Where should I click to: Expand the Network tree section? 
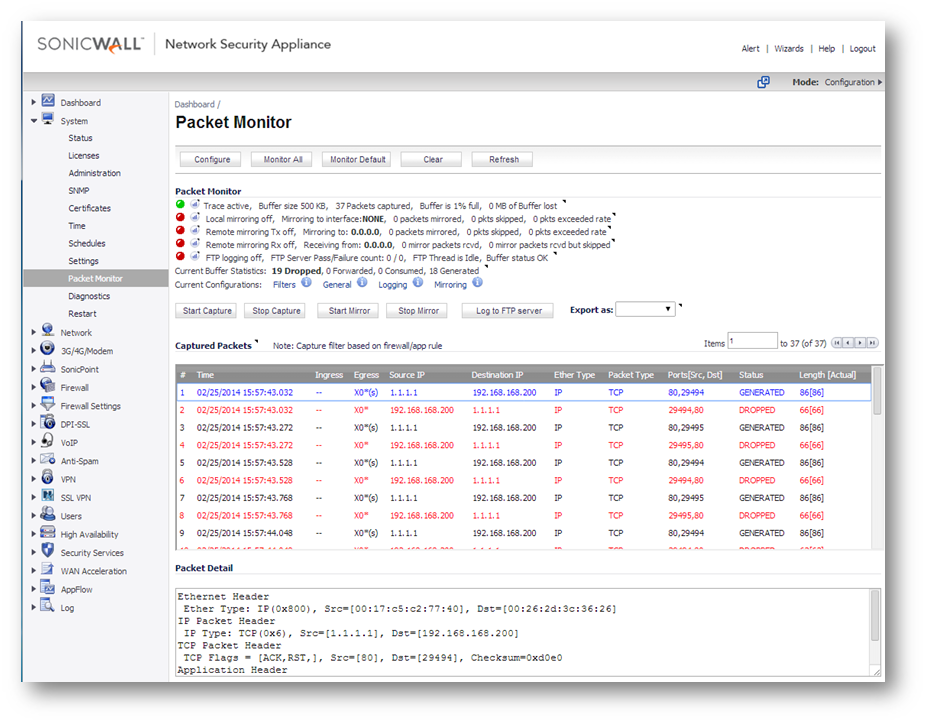click(x=33, y=332)
